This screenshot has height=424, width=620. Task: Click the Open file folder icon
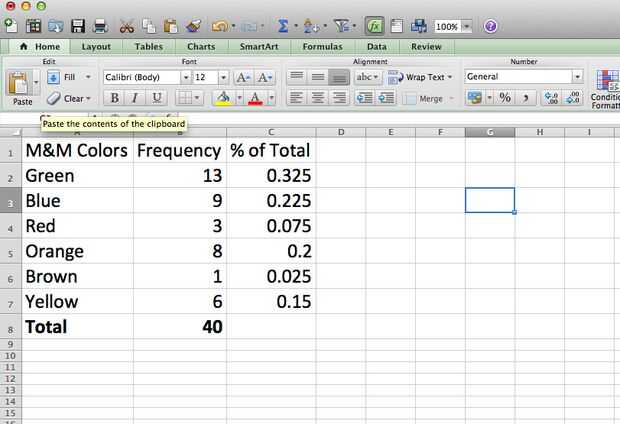pyautogui.click(x=55, y=26)
